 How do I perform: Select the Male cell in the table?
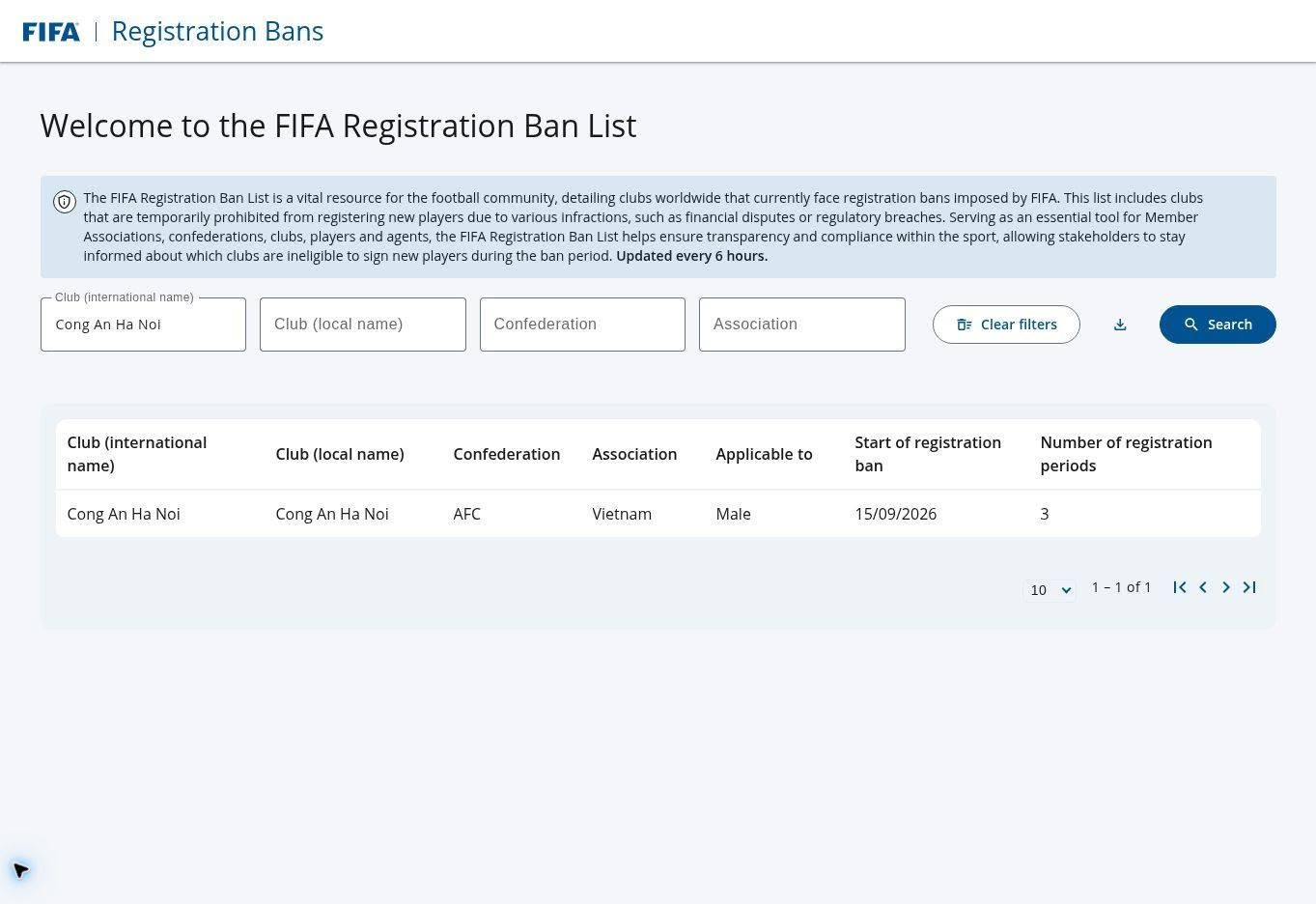[x=734, y=514]
